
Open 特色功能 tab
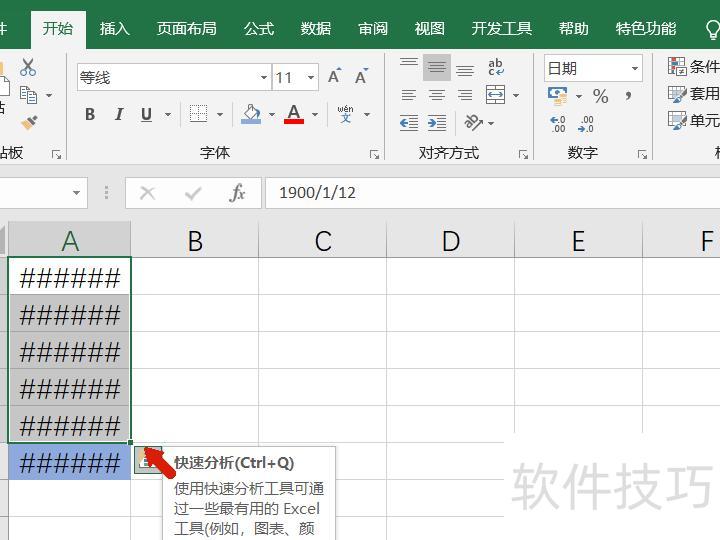pyautogui.click(x=646, y=28)
